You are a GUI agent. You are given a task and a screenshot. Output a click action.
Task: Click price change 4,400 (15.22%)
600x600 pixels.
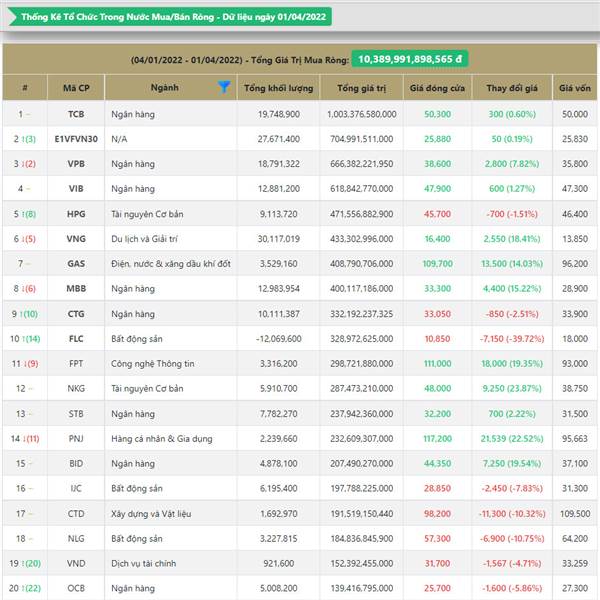(x=512, y=289)
